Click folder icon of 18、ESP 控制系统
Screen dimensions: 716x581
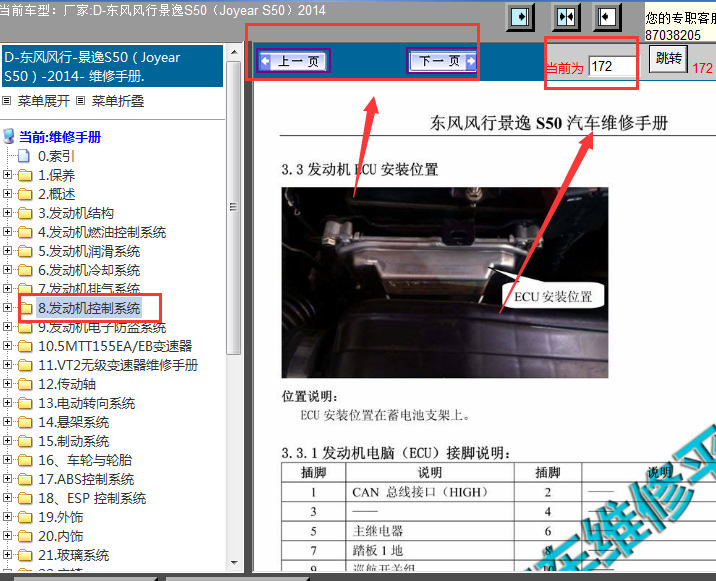click(25, 499)
